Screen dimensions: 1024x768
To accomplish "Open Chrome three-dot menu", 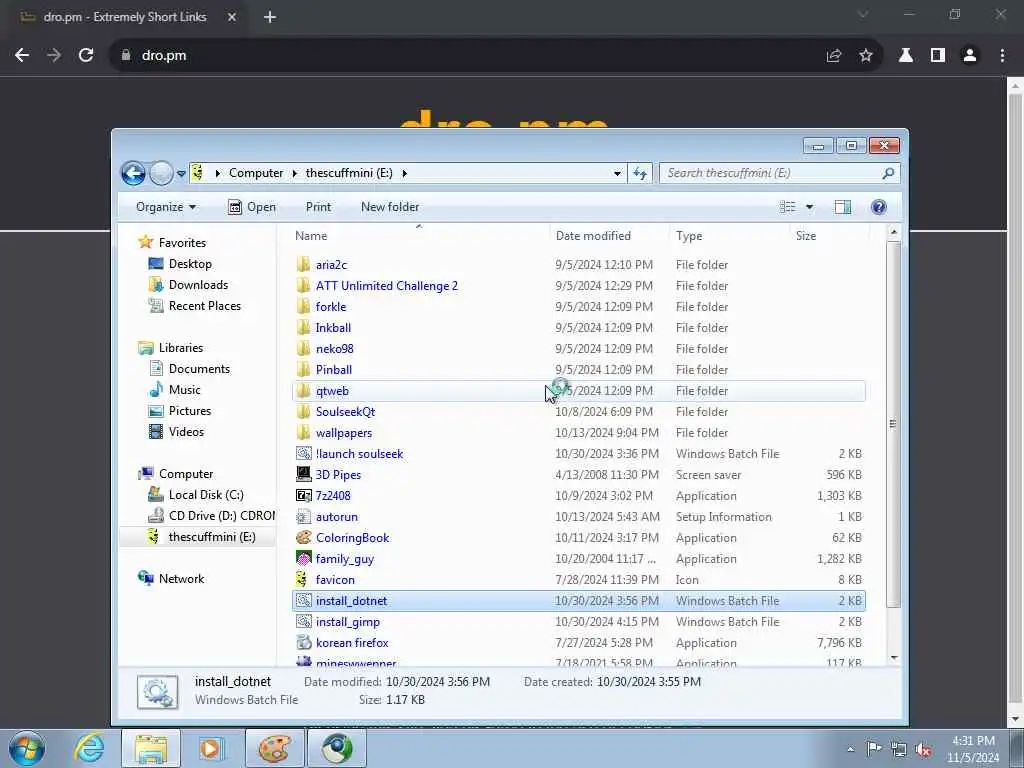I will [x=1002, y=56].
